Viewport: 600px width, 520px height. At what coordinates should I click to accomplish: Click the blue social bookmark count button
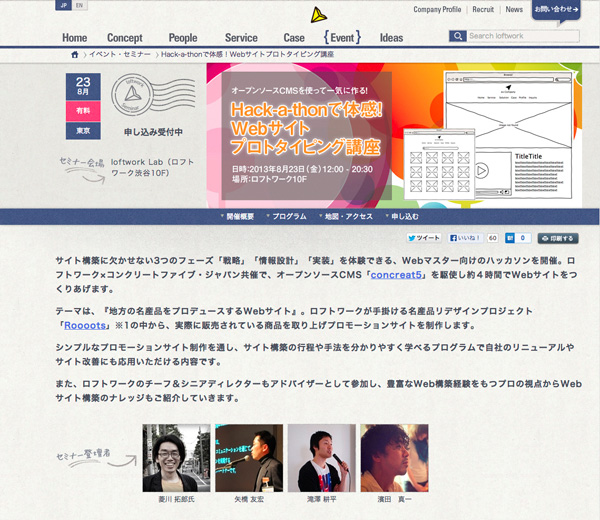tap(518, 238)
